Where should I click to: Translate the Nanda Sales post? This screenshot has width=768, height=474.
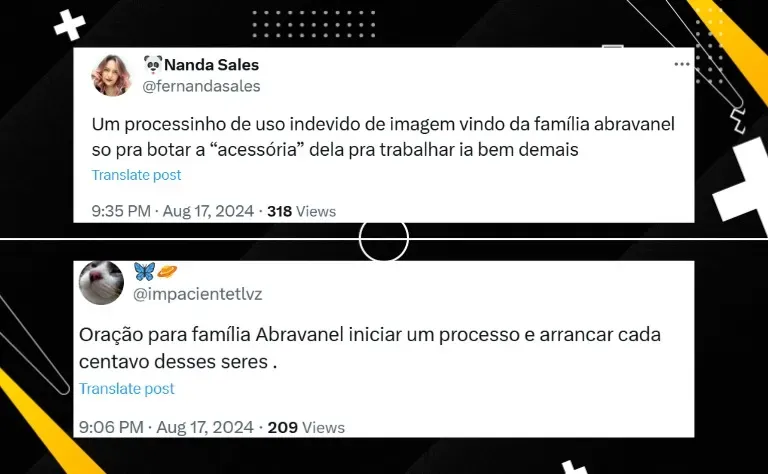click(136, 175)
